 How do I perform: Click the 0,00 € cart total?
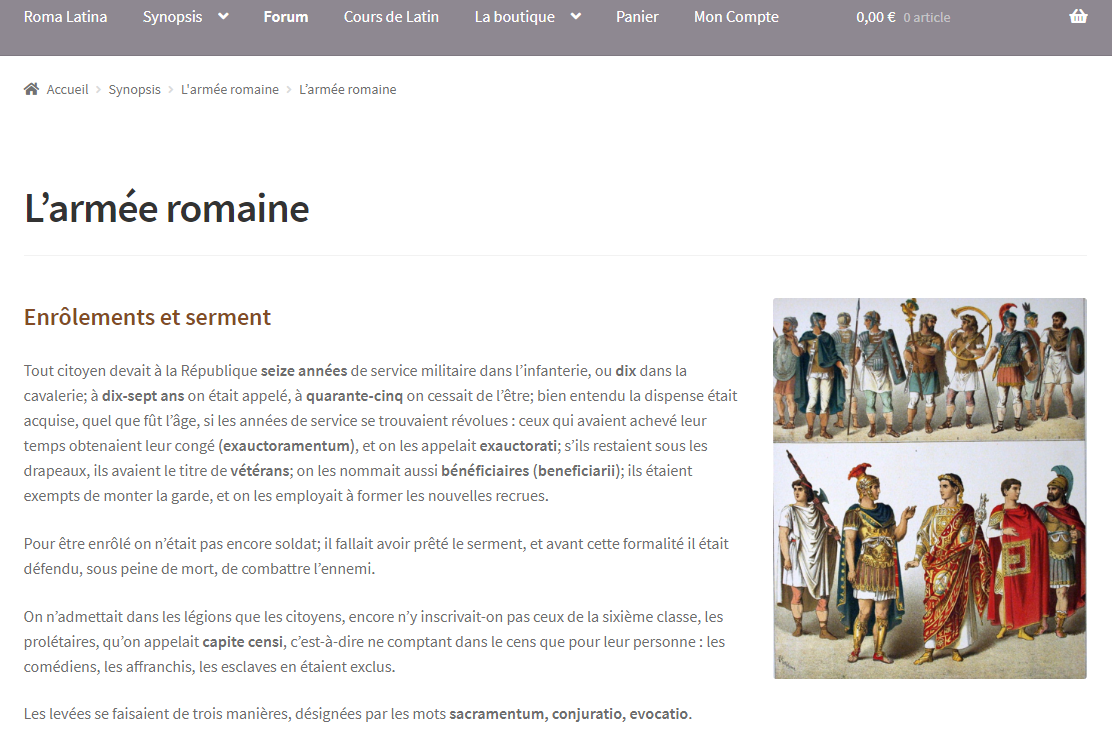tap(875, 17)
